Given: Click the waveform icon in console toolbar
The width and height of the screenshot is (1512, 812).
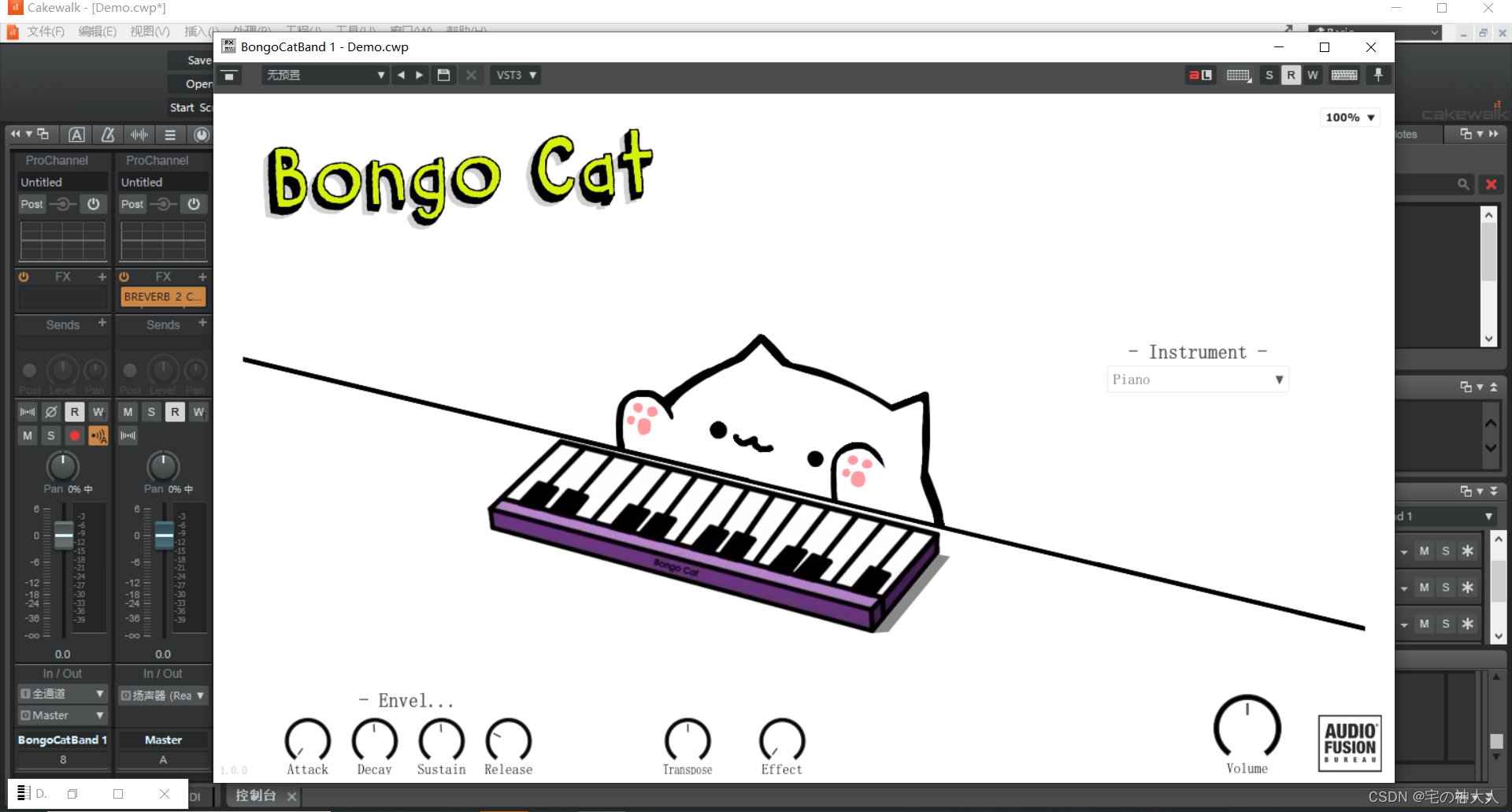Looking at the screenshot, I should click(139, 135).
